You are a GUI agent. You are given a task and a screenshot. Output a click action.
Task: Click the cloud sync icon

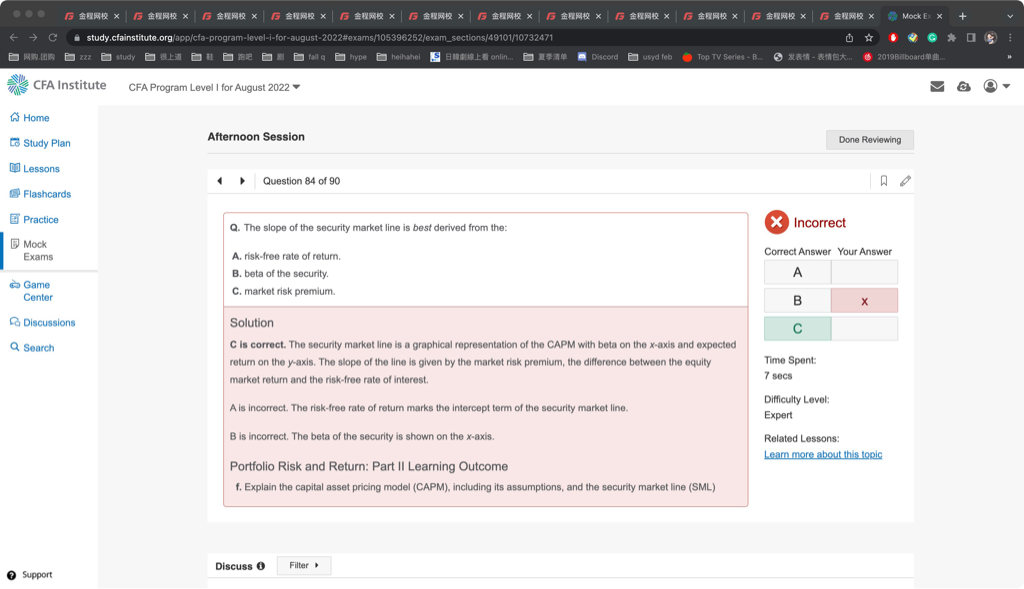point(963,87)
